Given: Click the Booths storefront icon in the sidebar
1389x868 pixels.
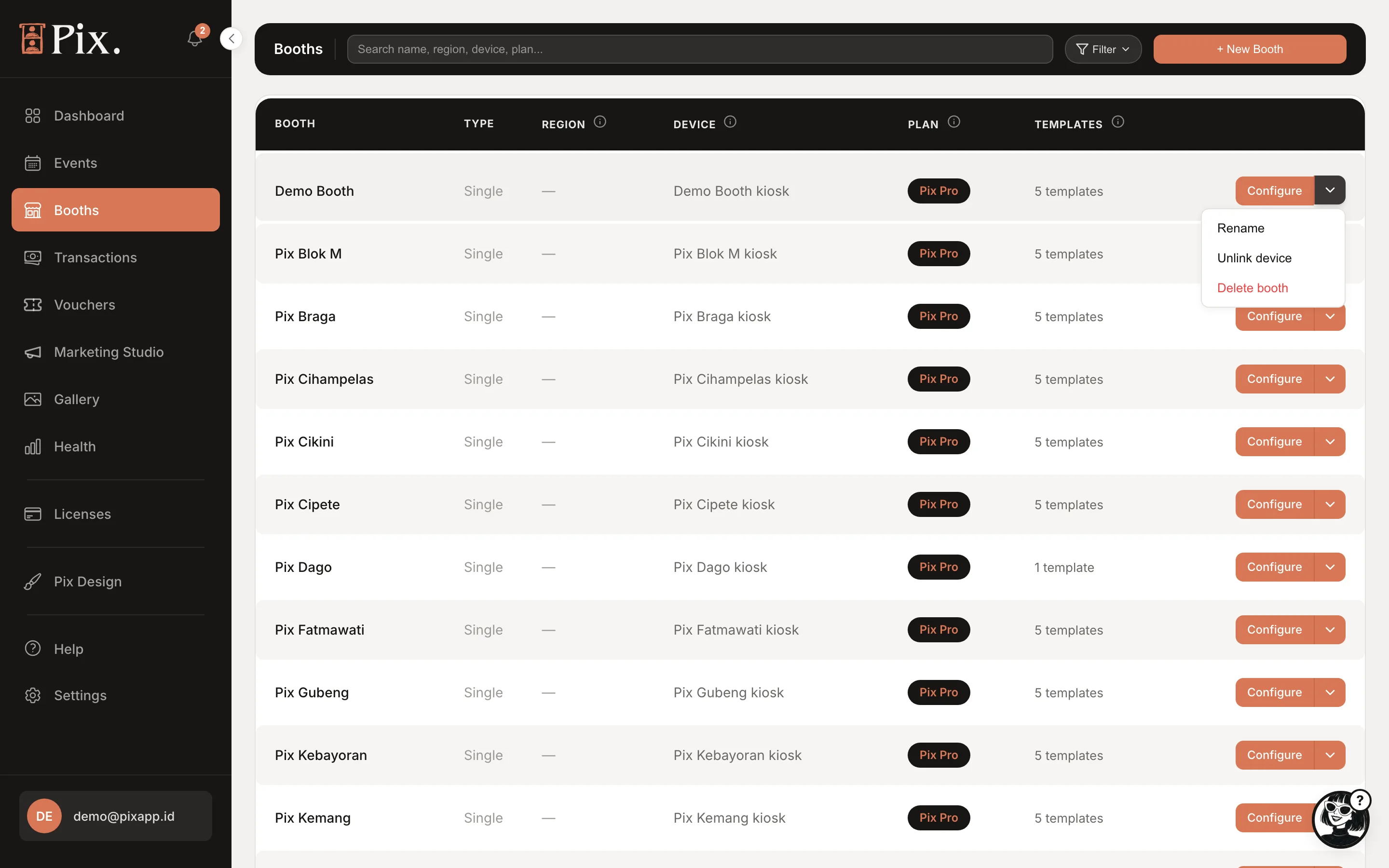Looking at the screenshot, I should [x=33, y=210].
